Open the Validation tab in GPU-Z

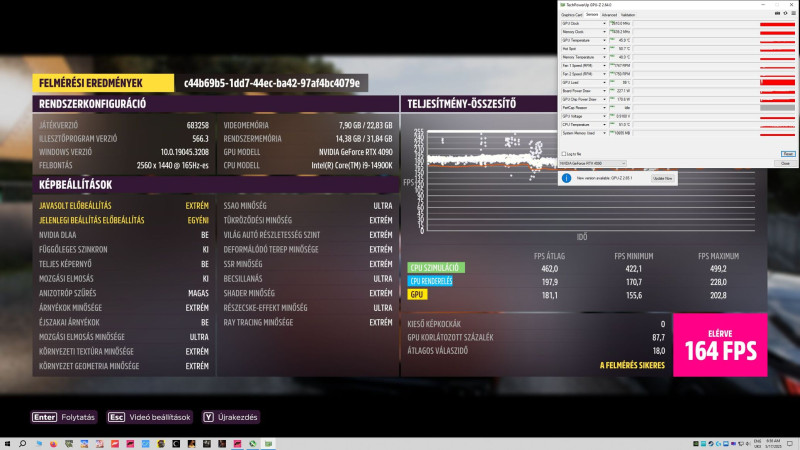click(628, 15)
